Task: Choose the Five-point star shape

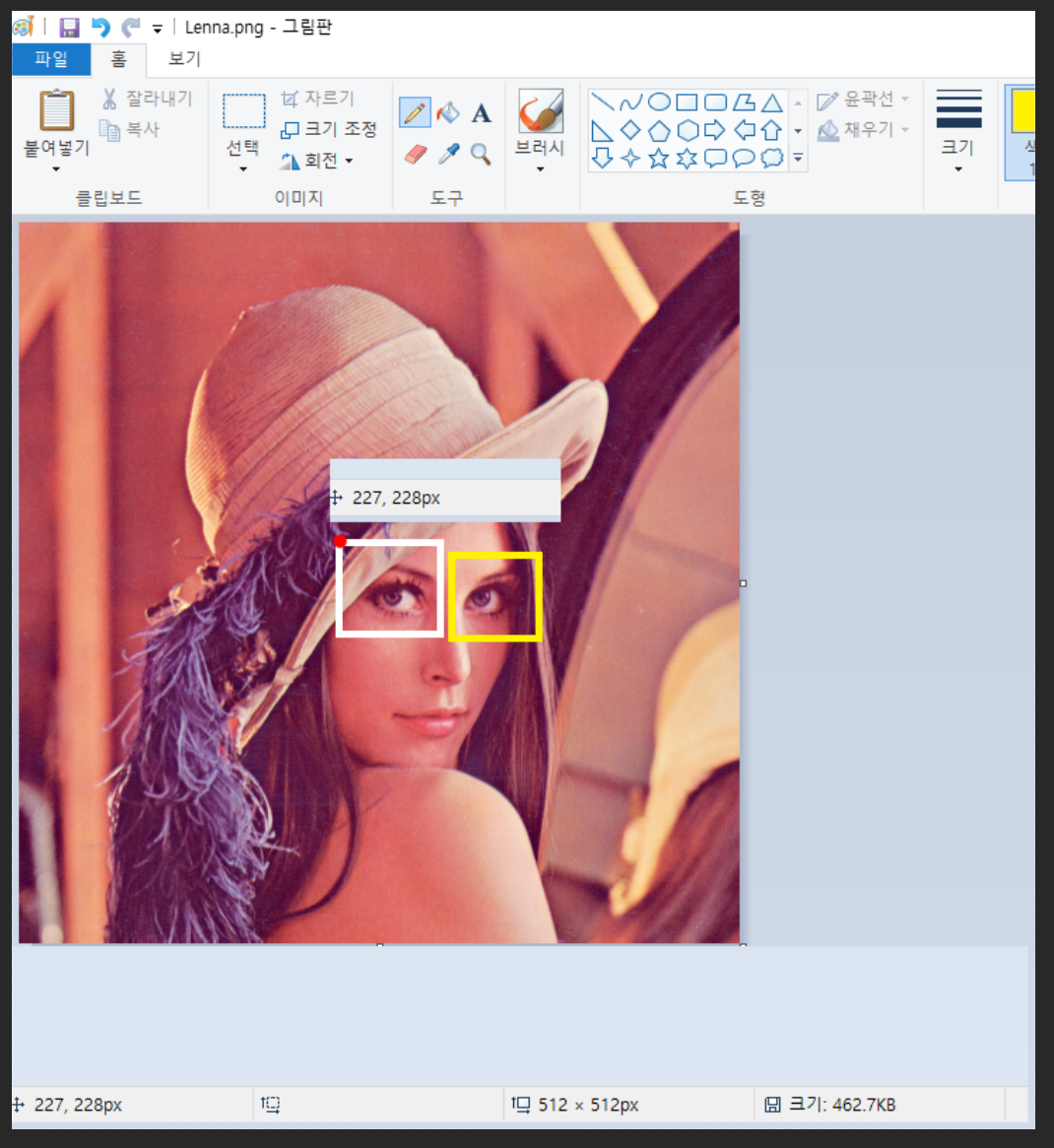Action: (x=659, y=158)
